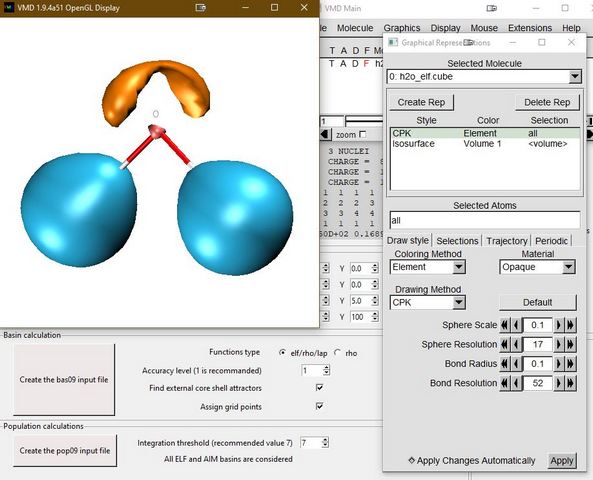Decrease Sphere Resolution by large step arrow
This screenshot has height=480, width=593.
pos(505,345)
